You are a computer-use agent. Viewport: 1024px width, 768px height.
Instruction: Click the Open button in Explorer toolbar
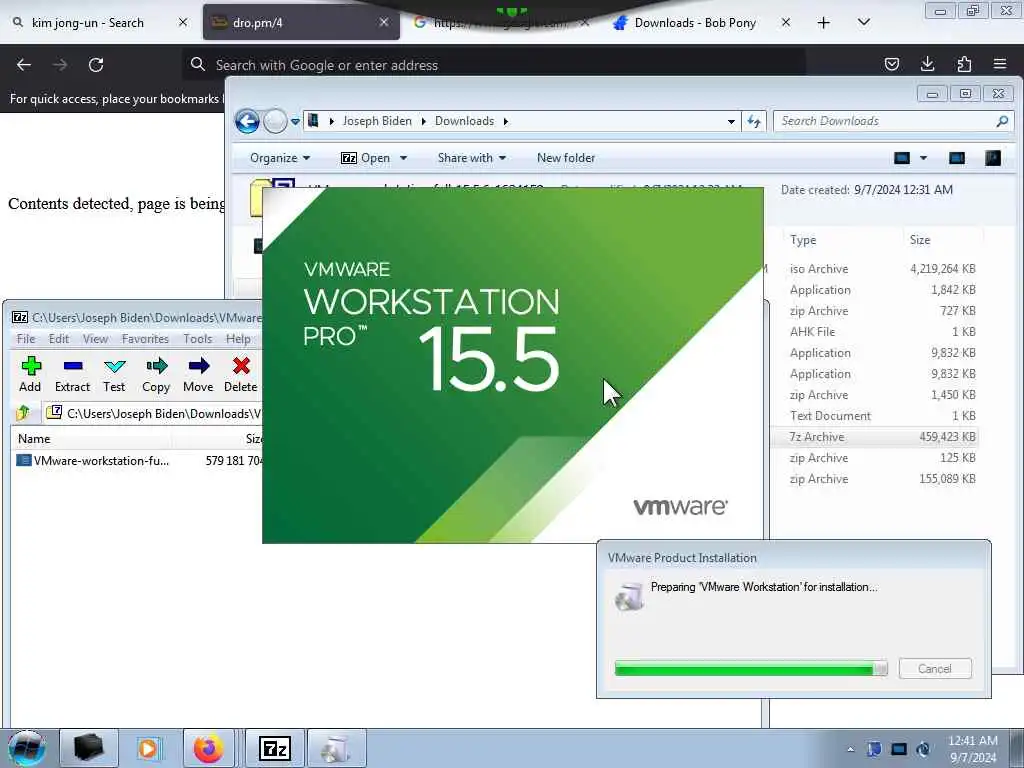366,158
